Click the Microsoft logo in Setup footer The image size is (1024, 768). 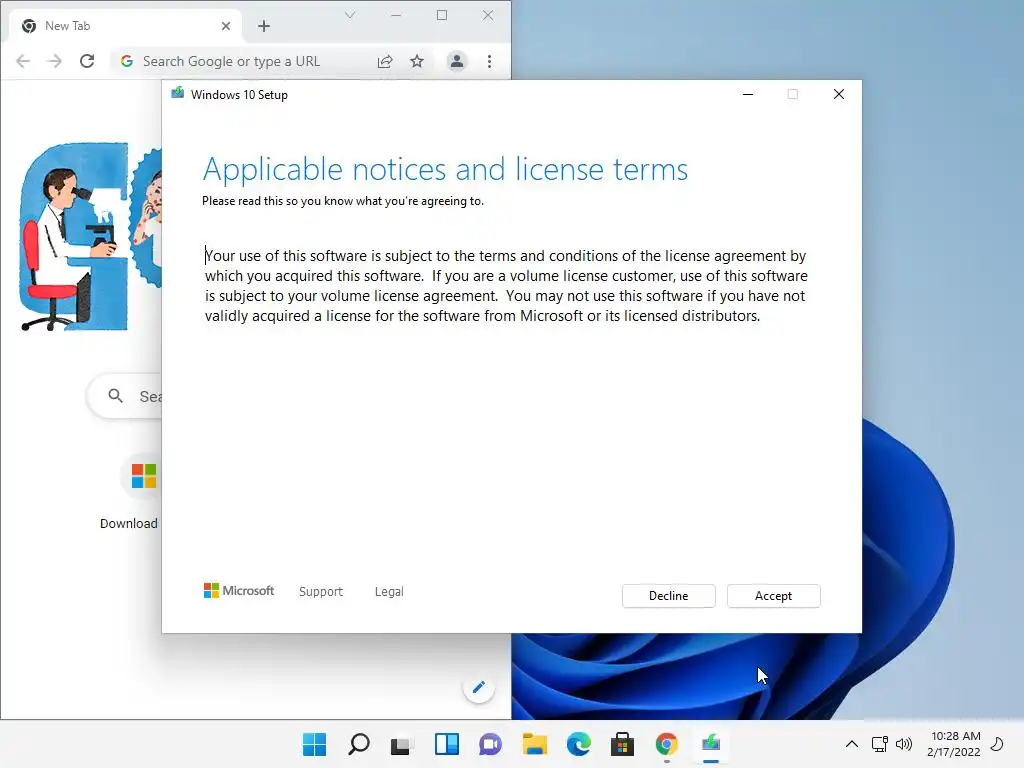(x=239, y=590)
